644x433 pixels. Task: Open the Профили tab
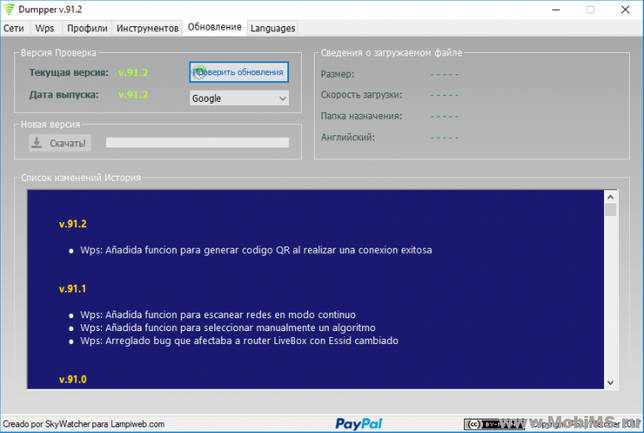(87, 28)
